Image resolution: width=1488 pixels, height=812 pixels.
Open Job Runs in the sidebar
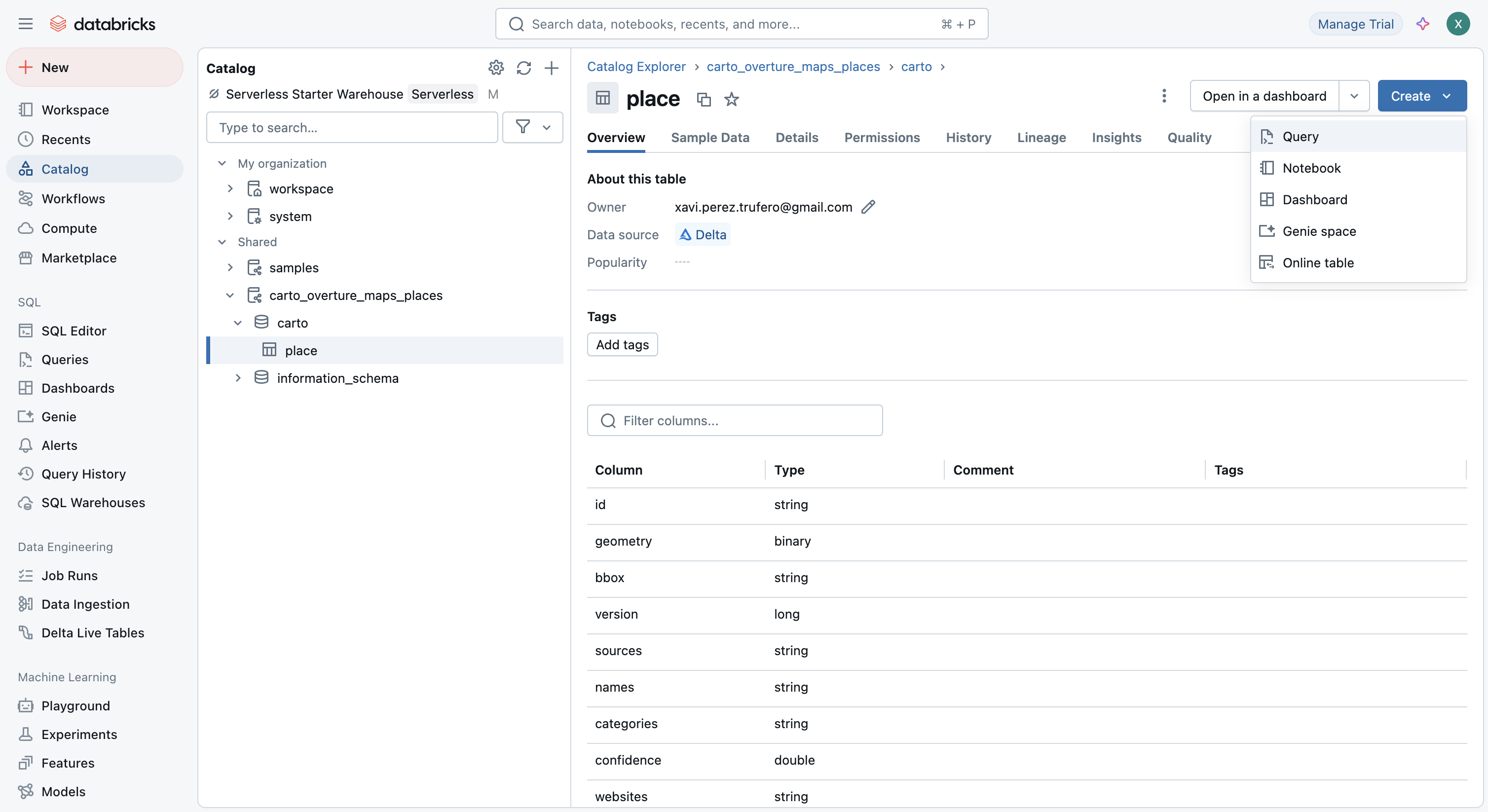[95, 575]
